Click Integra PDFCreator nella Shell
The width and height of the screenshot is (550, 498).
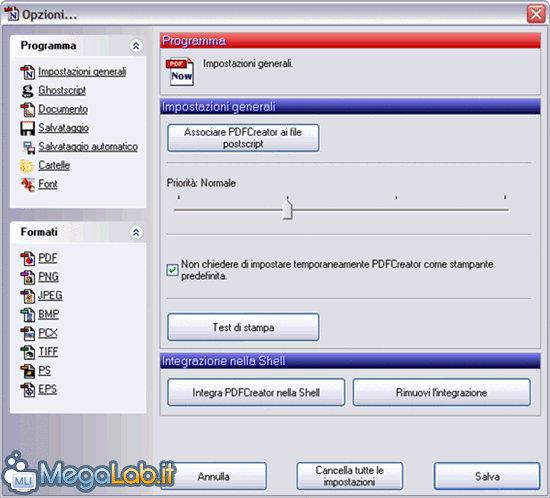point(256,392)
